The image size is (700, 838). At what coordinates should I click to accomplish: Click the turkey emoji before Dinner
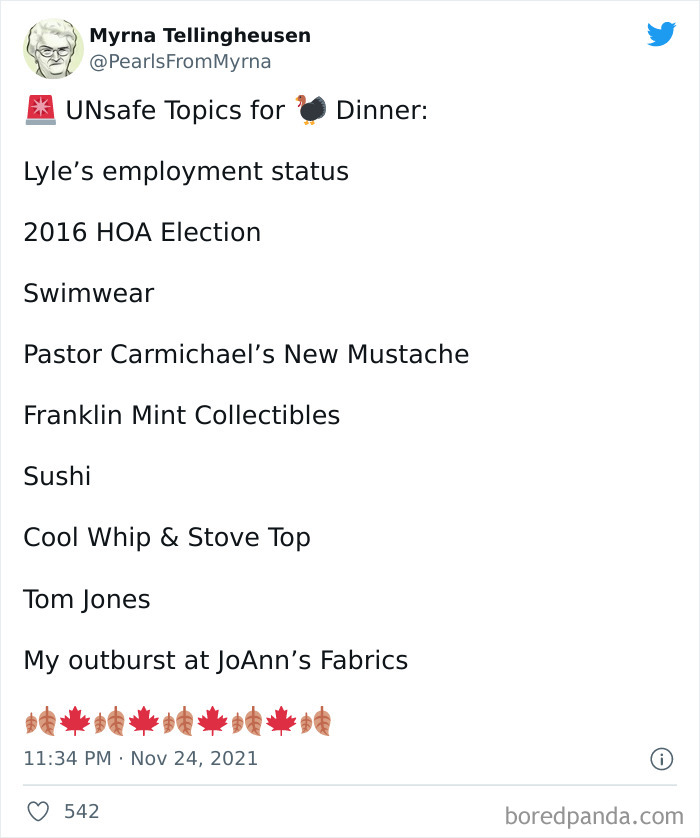[312, 110]
